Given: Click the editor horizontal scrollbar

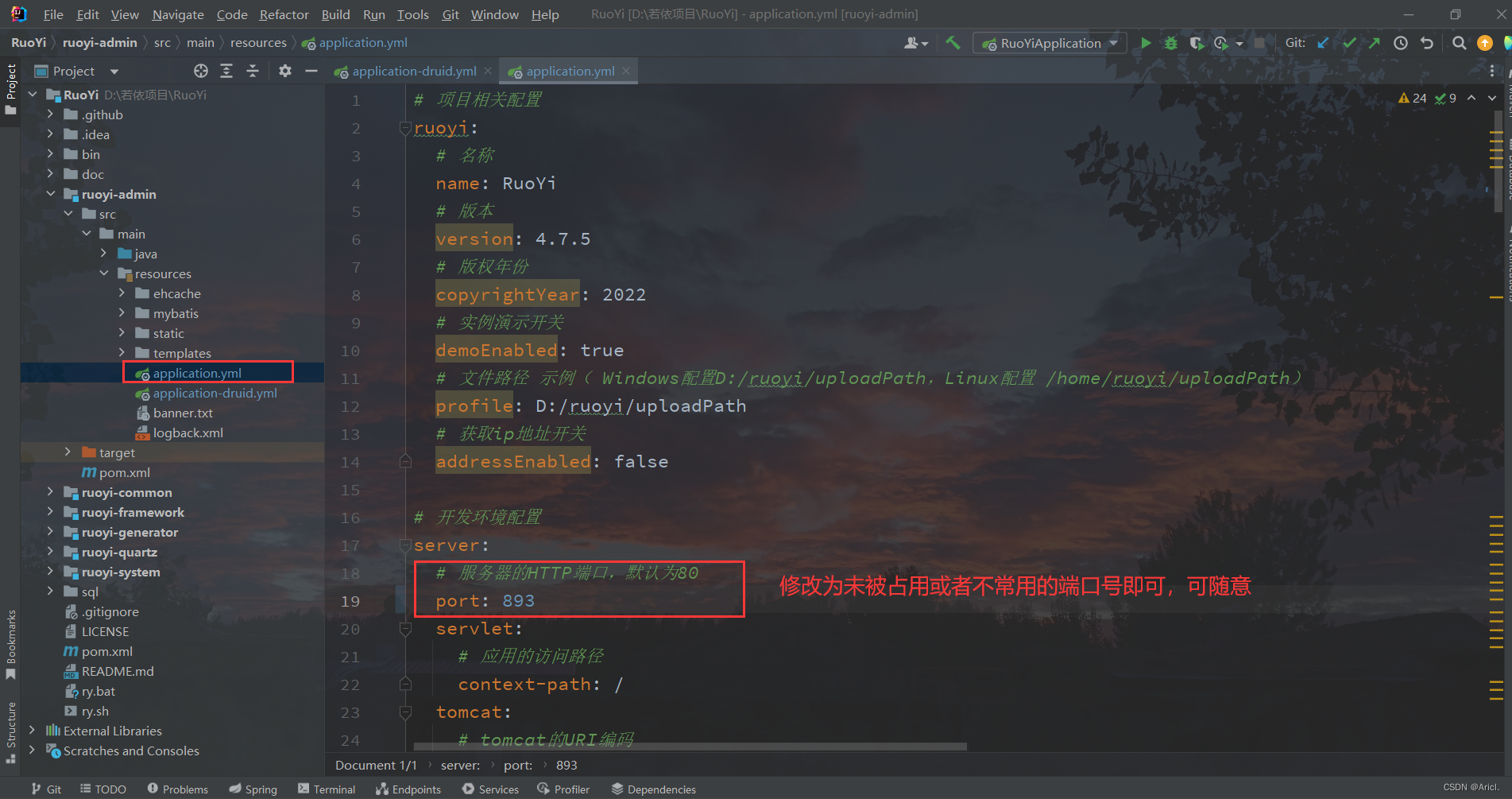Looking at the screenshot, I should pos(690,747).
